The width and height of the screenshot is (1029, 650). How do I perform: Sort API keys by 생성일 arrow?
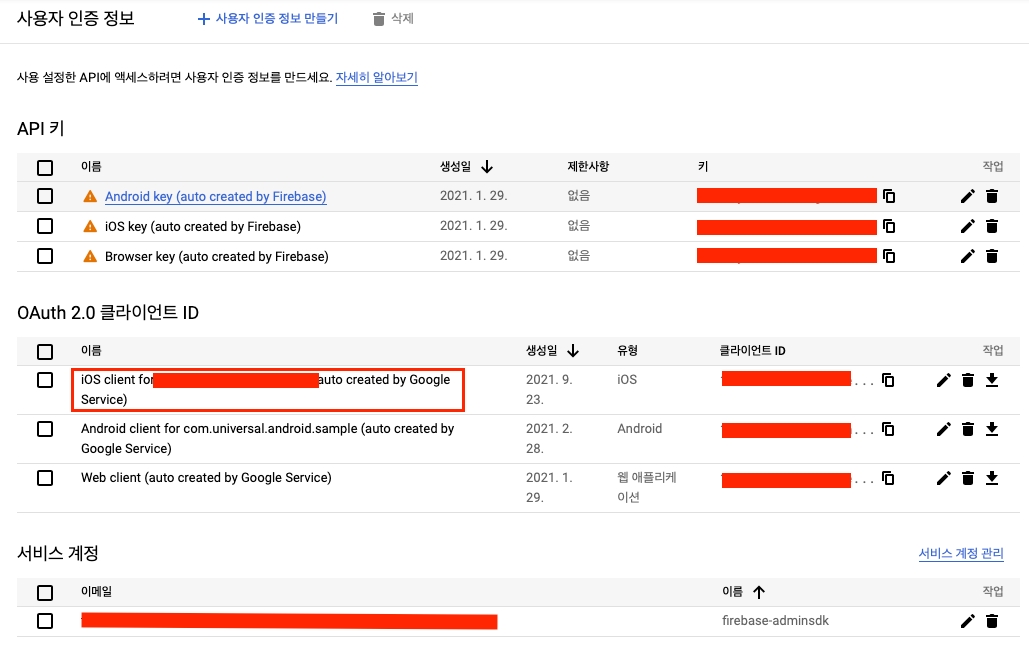487,167
